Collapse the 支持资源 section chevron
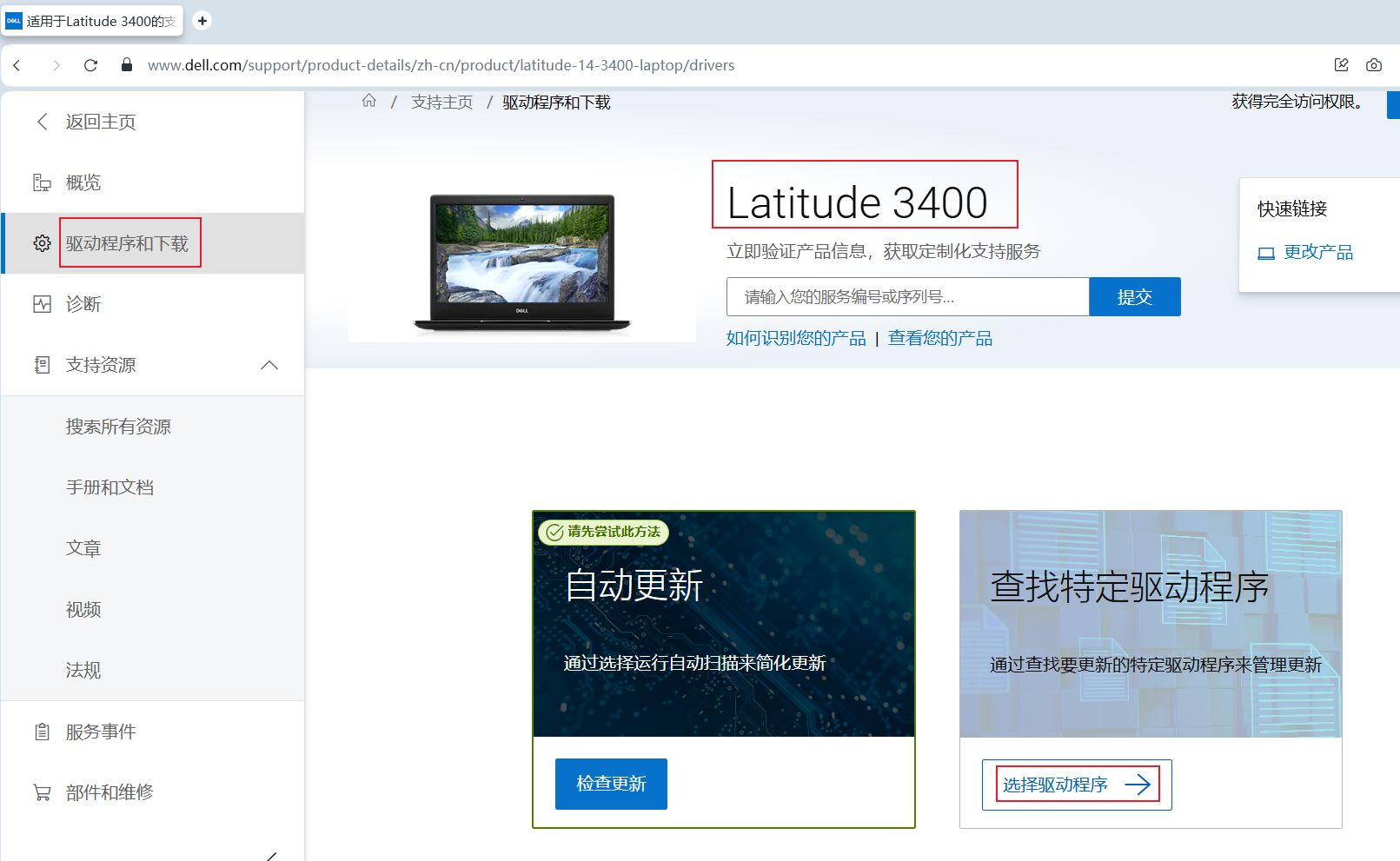 269,365
